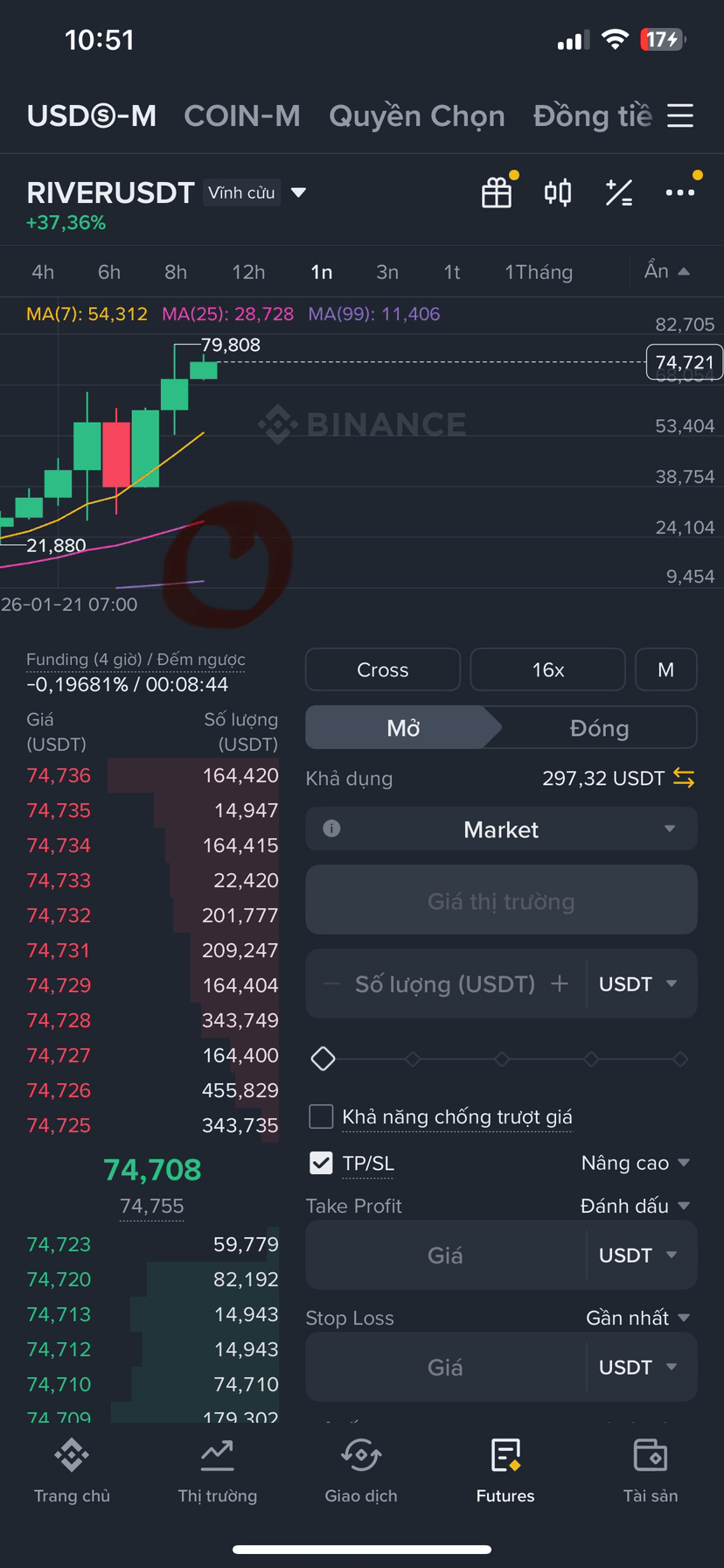Tap bid price 74,712 in order book

(x=59, y=1349)
